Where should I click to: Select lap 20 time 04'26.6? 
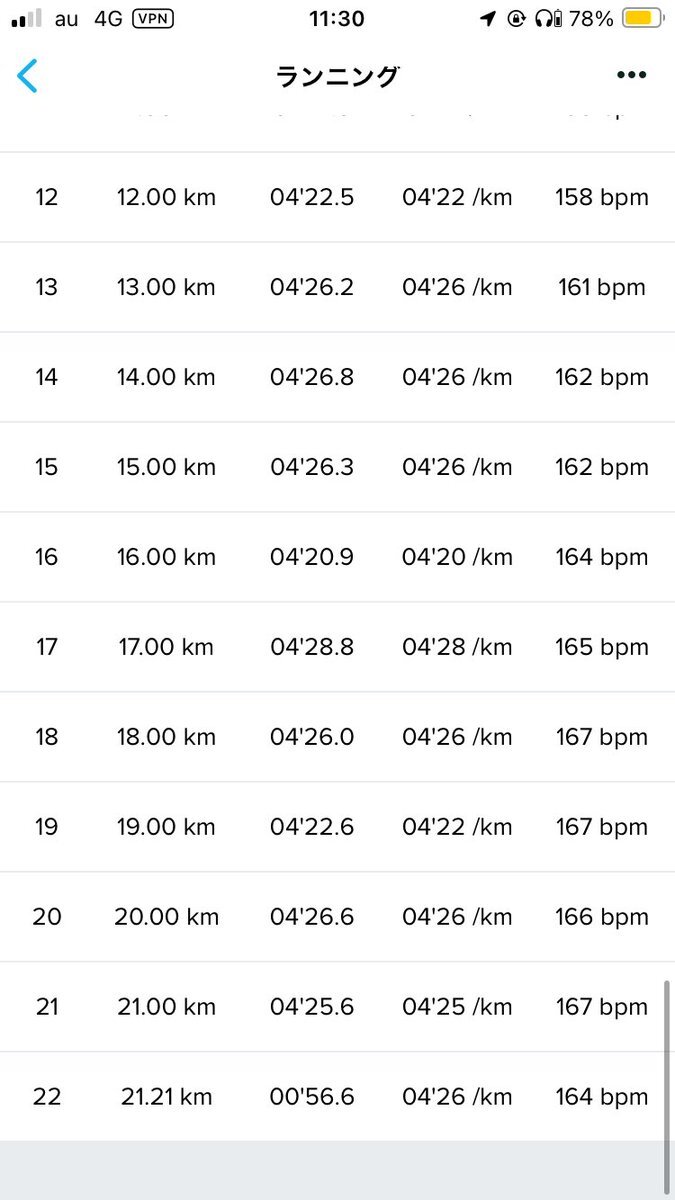click(x=312, y=917)
